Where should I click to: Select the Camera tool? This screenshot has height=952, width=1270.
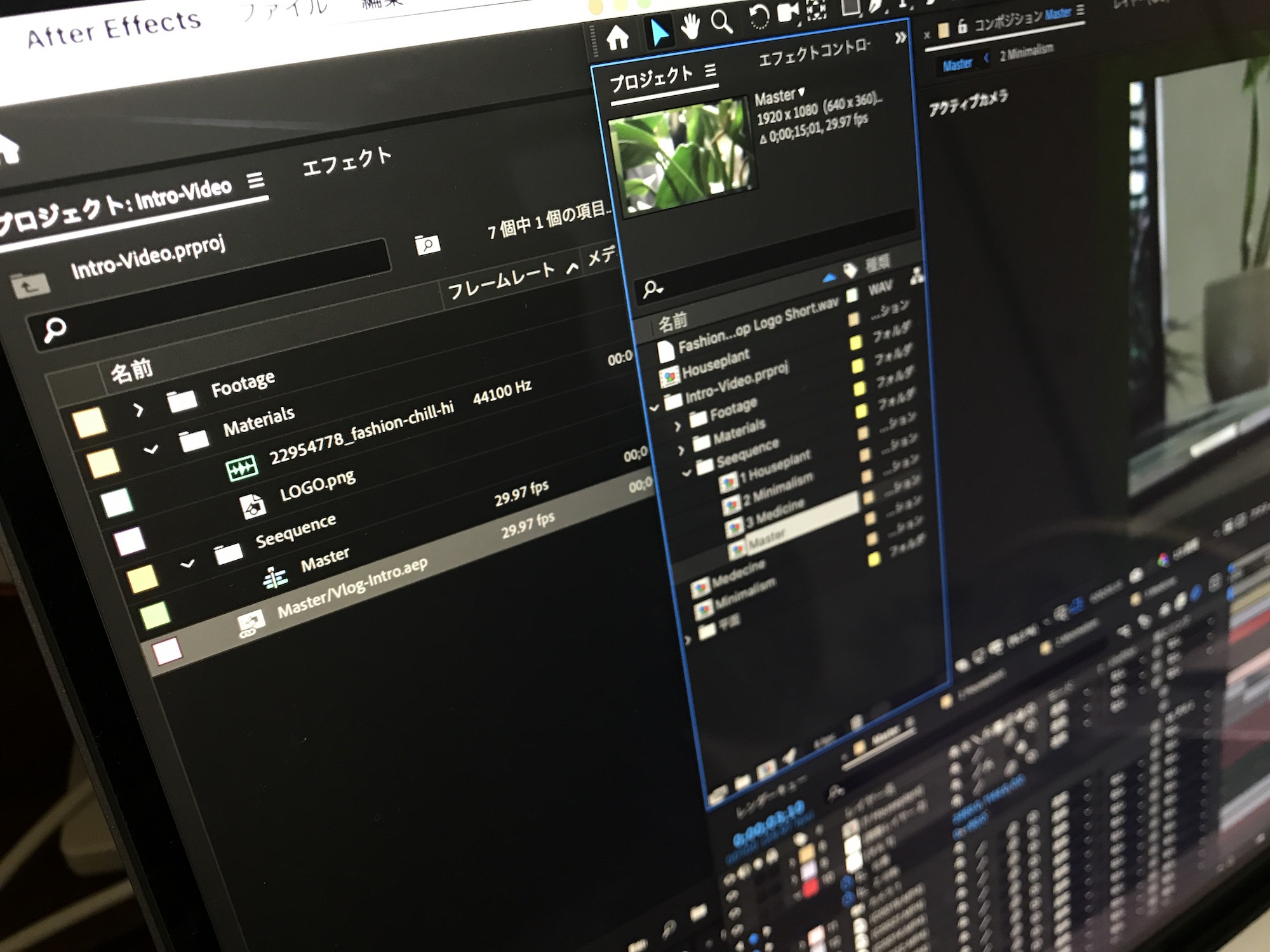coord(788,12)
